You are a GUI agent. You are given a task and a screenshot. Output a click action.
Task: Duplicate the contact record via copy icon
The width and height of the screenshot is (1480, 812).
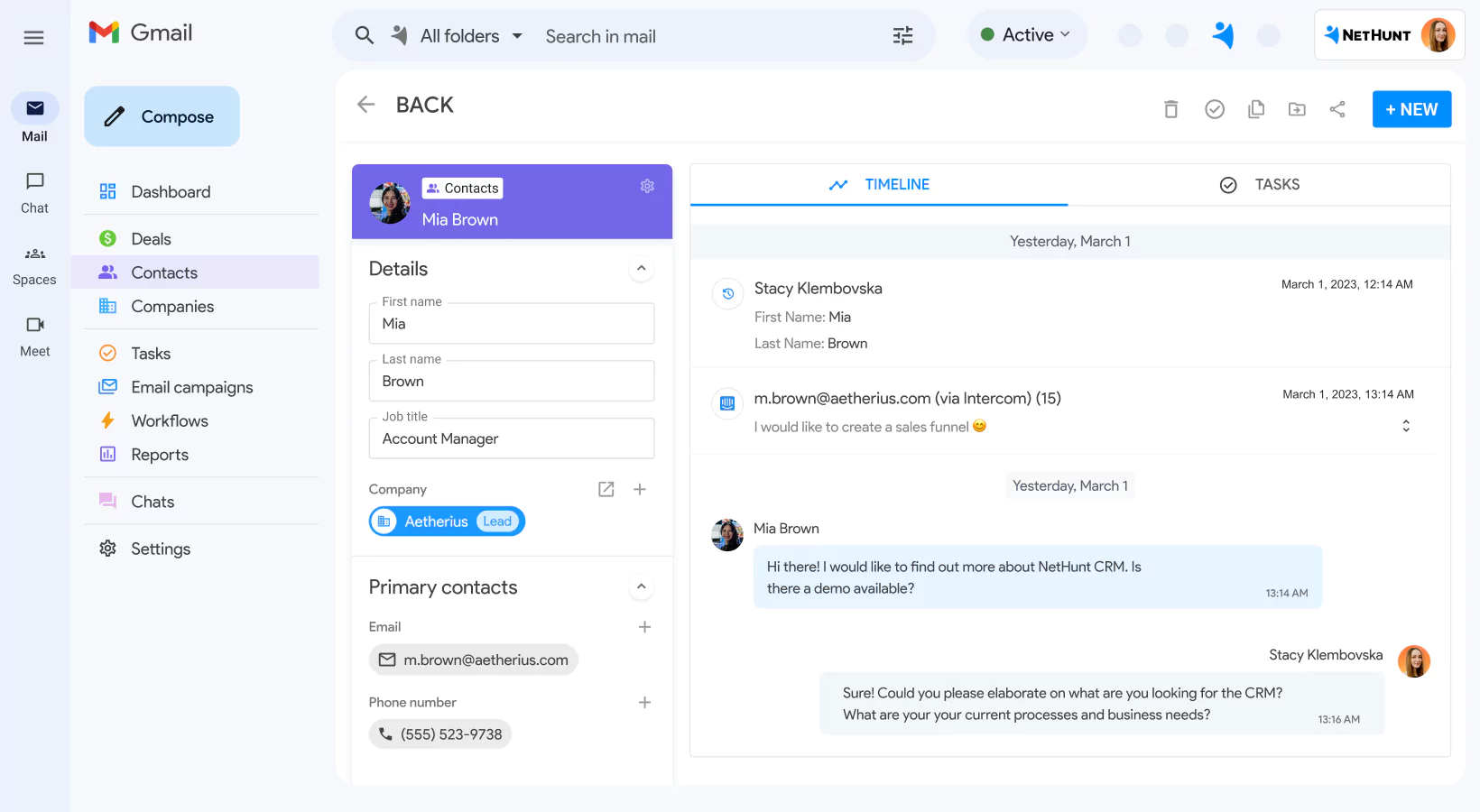[1255, 108]
